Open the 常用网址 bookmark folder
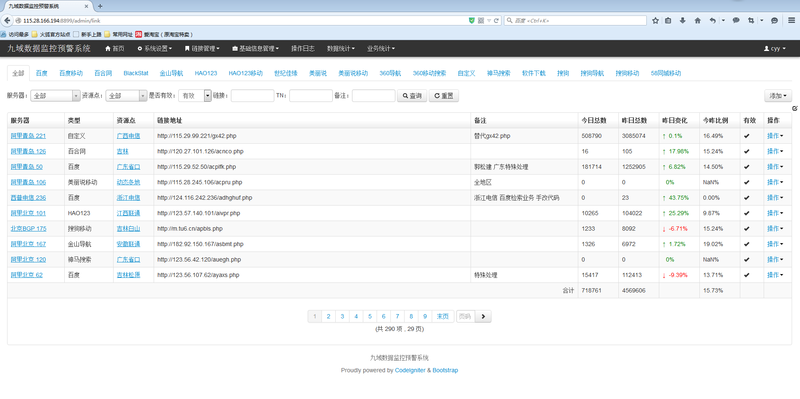This screenshot has height=399, width=800. tap(118, 34)
